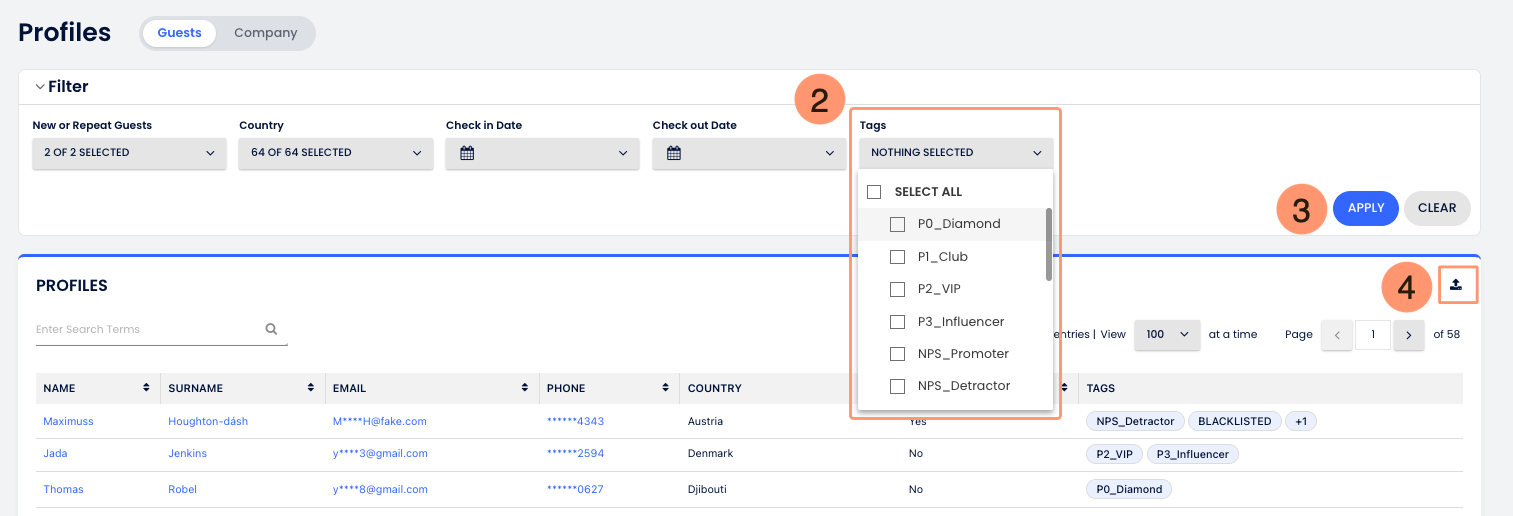The width and height of the screenshot is (1513, 516).
Task: Click the Denmark country cell
Action: pos(711,454)
